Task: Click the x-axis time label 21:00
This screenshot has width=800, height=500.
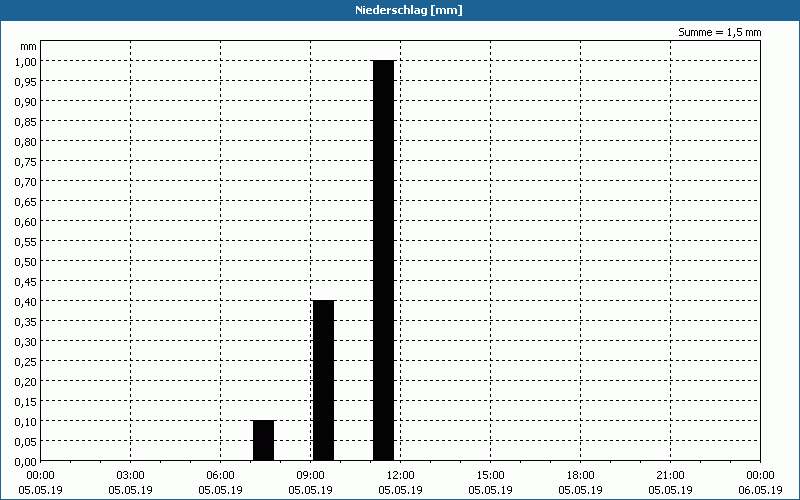Action: tap(670, 476)
